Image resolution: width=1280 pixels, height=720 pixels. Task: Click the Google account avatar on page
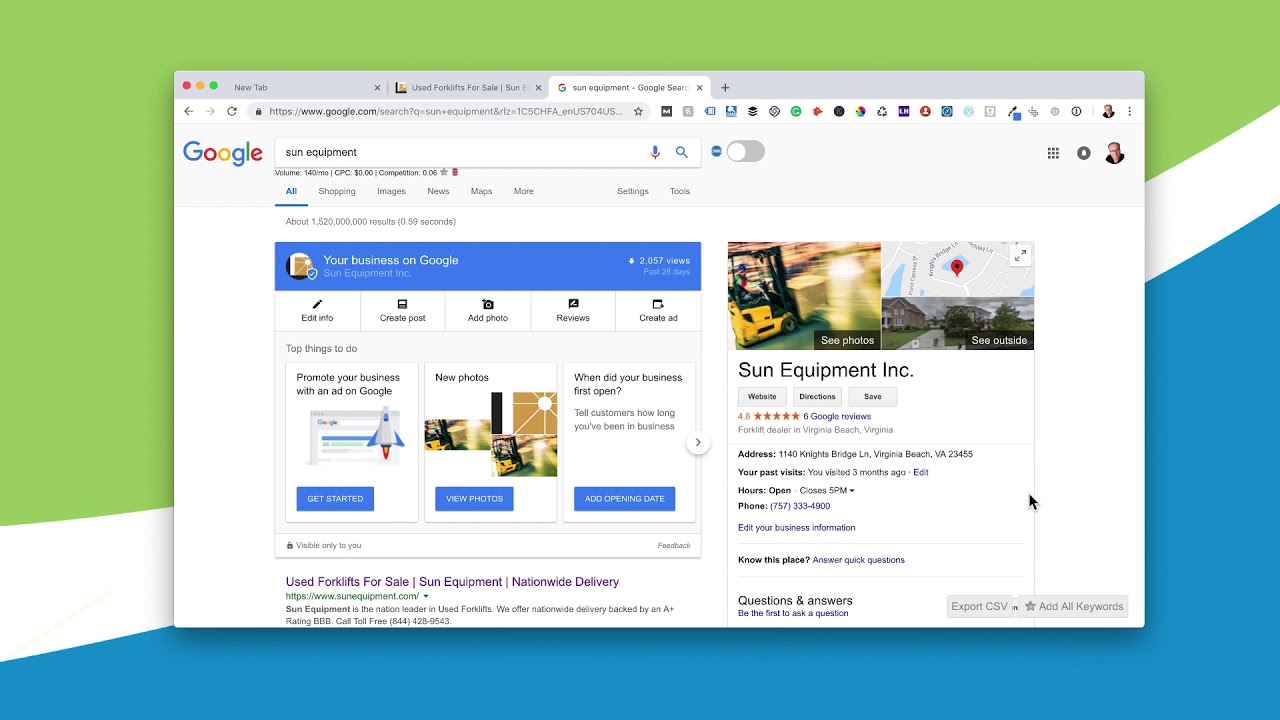tap(1114, 153)
